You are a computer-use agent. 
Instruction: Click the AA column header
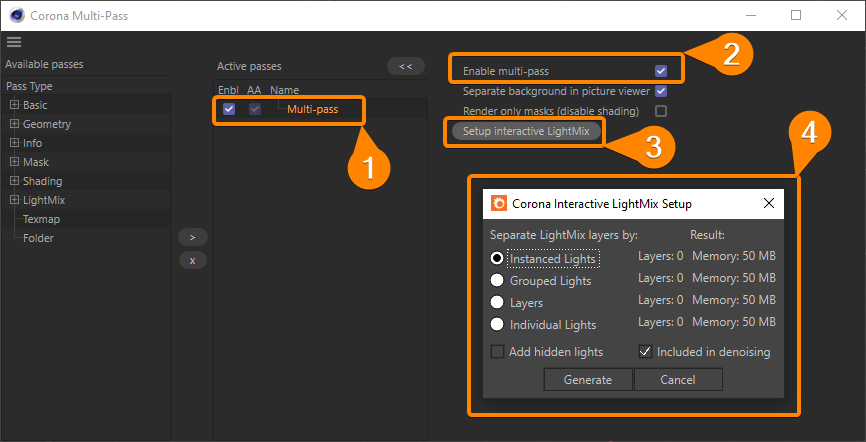pyautogui.click(x=254, y=90)
